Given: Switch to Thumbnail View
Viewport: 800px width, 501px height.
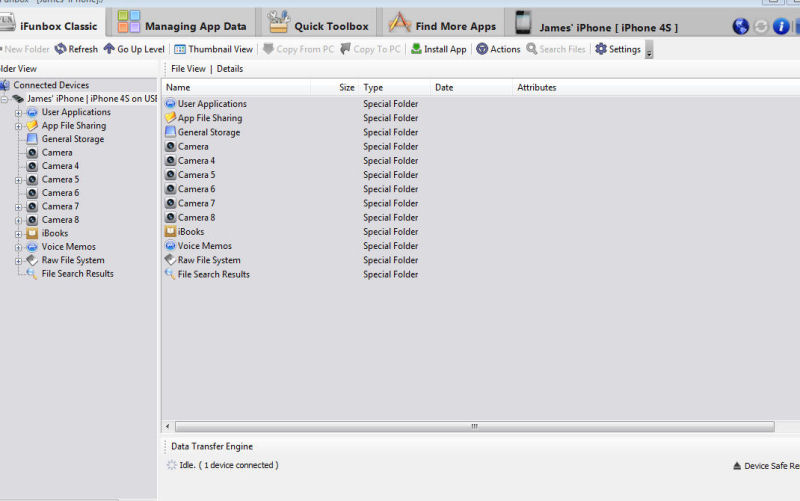Looking at the screenshot, I should 213,49.
